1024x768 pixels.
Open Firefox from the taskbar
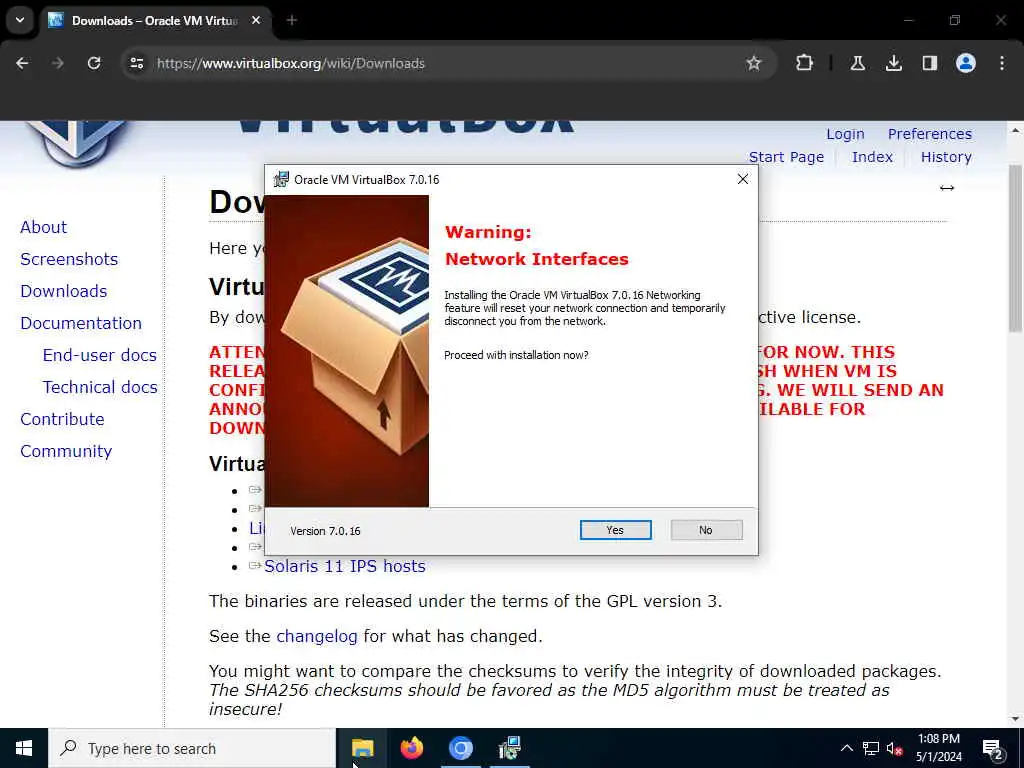tap(411, 748)
